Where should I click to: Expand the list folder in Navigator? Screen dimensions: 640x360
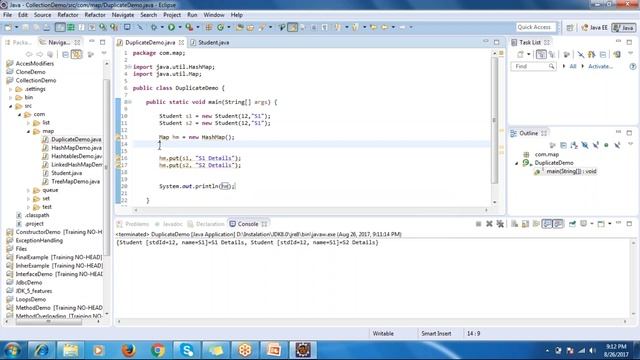coord(28,122)
